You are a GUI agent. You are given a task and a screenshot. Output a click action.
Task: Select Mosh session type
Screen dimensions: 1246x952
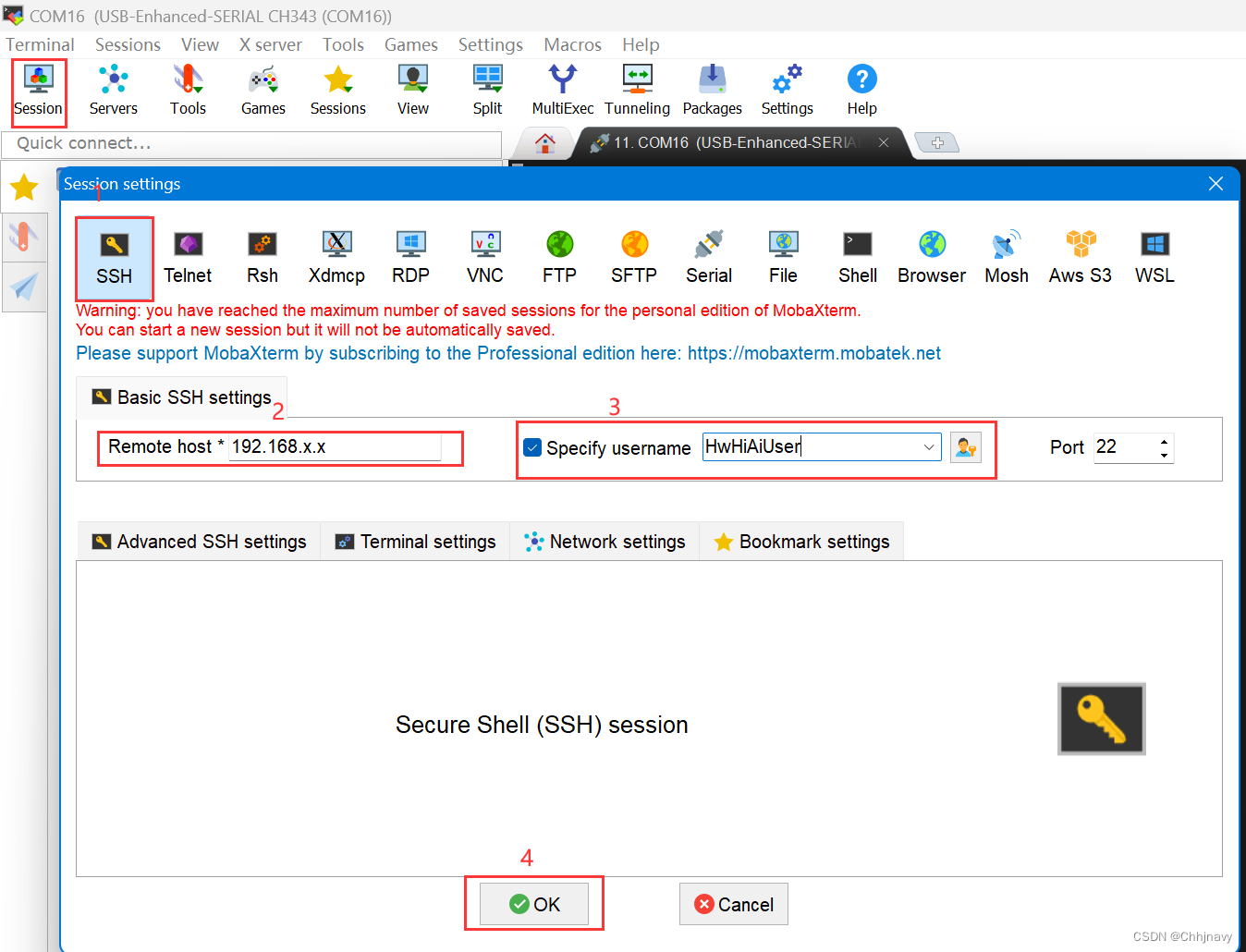1007,259
